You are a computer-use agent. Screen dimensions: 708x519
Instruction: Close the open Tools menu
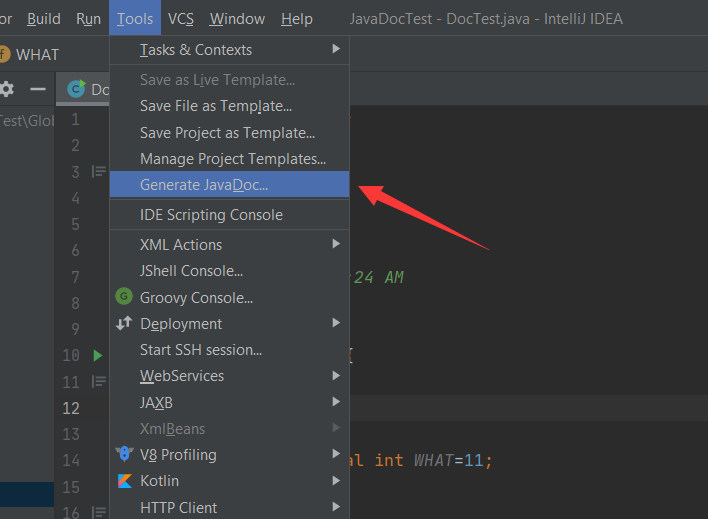(135, 19)
